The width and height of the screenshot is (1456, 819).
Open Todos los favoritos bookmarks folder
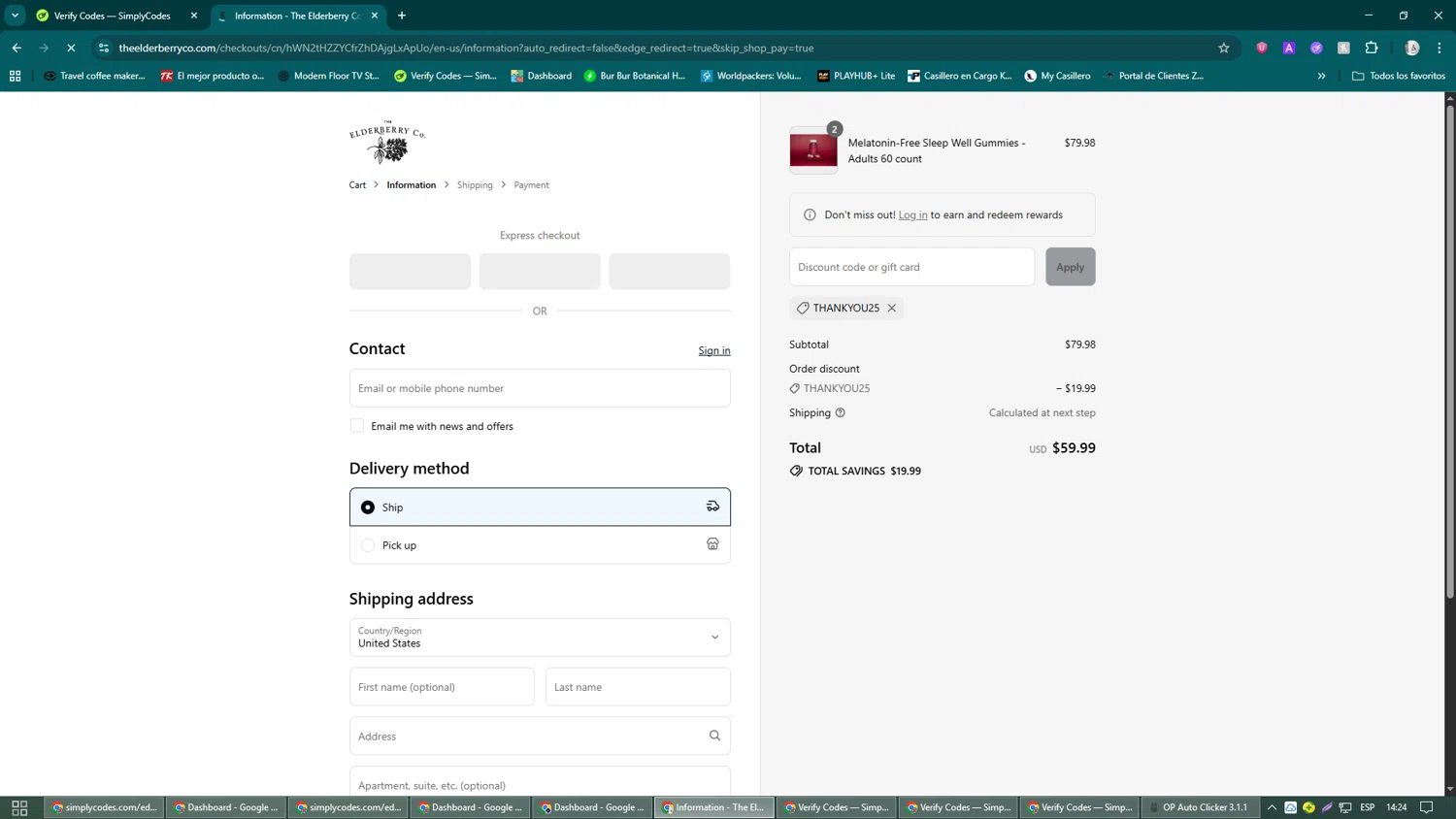pos(1399,76)
